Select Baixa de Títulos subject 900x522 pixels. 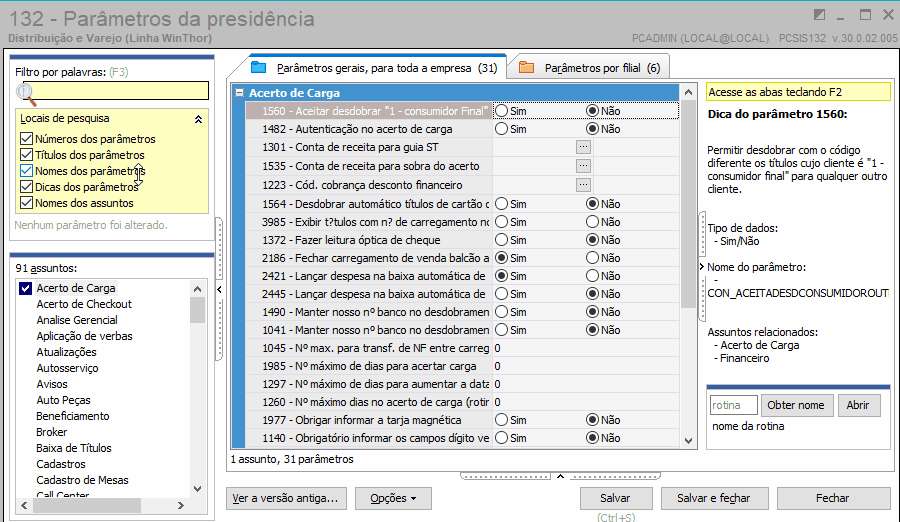(73, 448)
